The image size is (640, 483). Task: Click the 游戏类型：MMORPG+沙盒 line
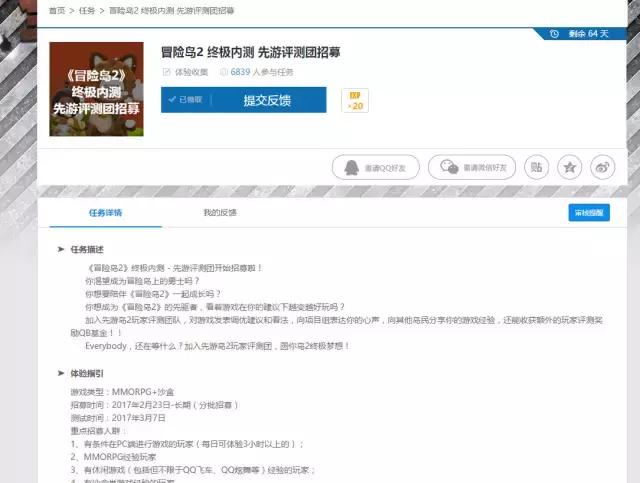tap(122, 392)
